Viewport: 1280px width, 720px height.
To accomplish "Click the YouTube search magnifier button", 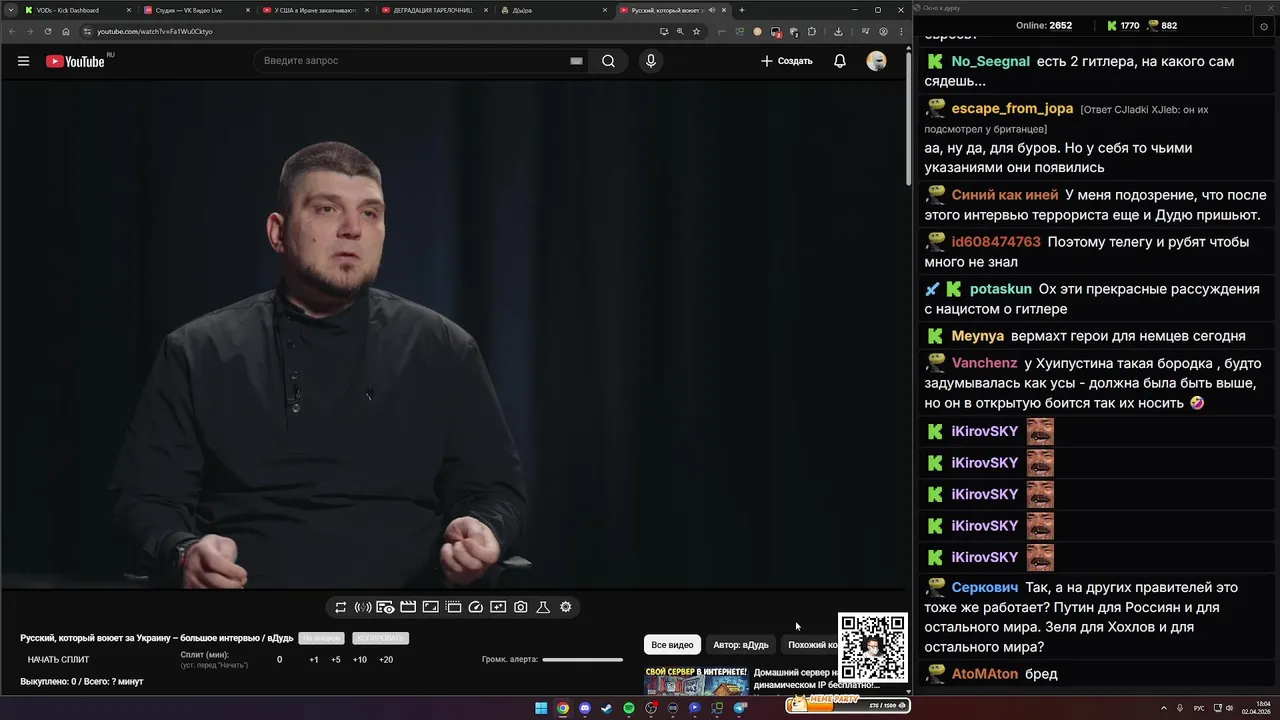I will [608, 61].
